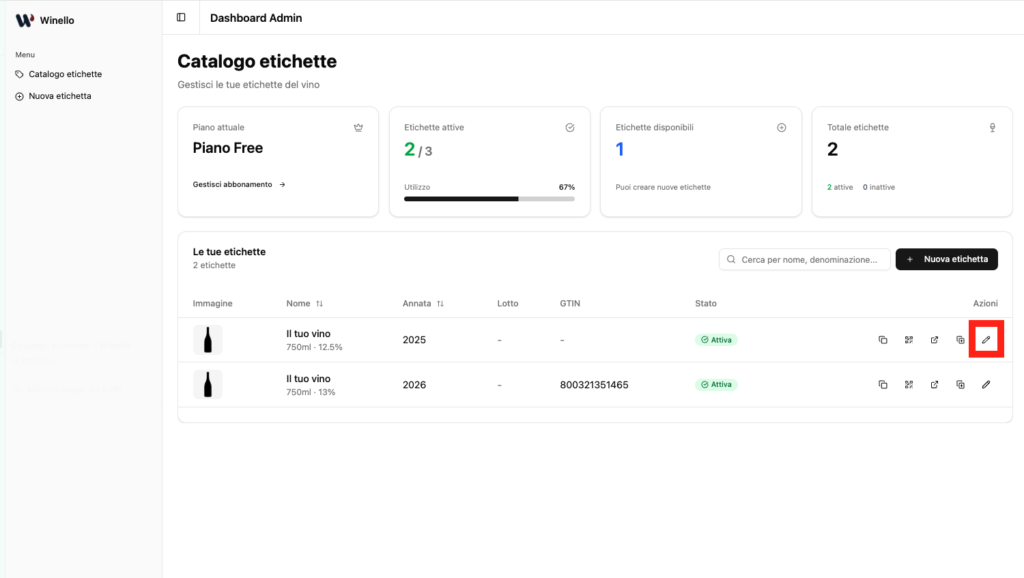Sort table by Nome column
The width and height of the screenshot is (1024, 578).
(304, 303)
